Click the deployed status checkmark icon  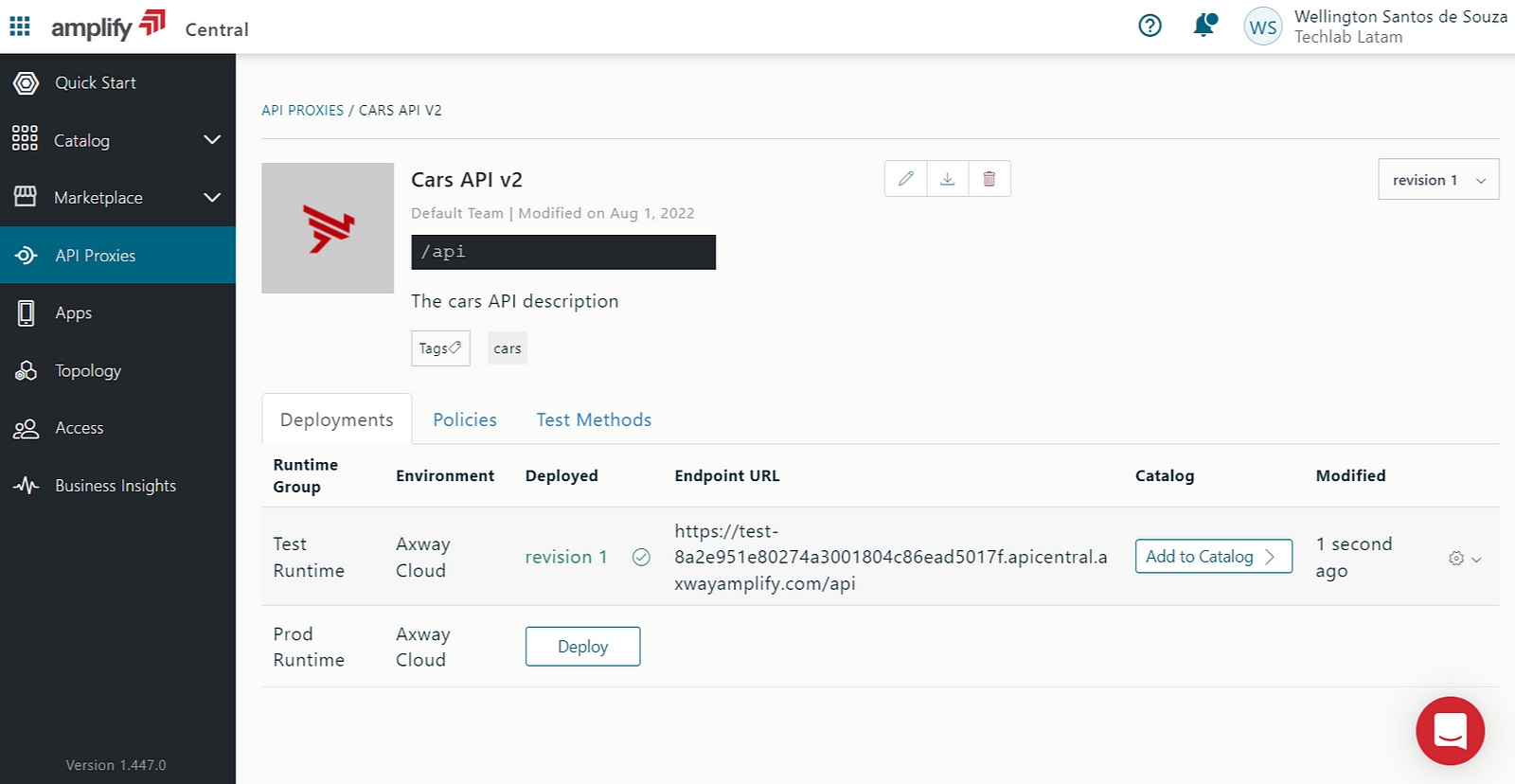click(x=641, y=557)
